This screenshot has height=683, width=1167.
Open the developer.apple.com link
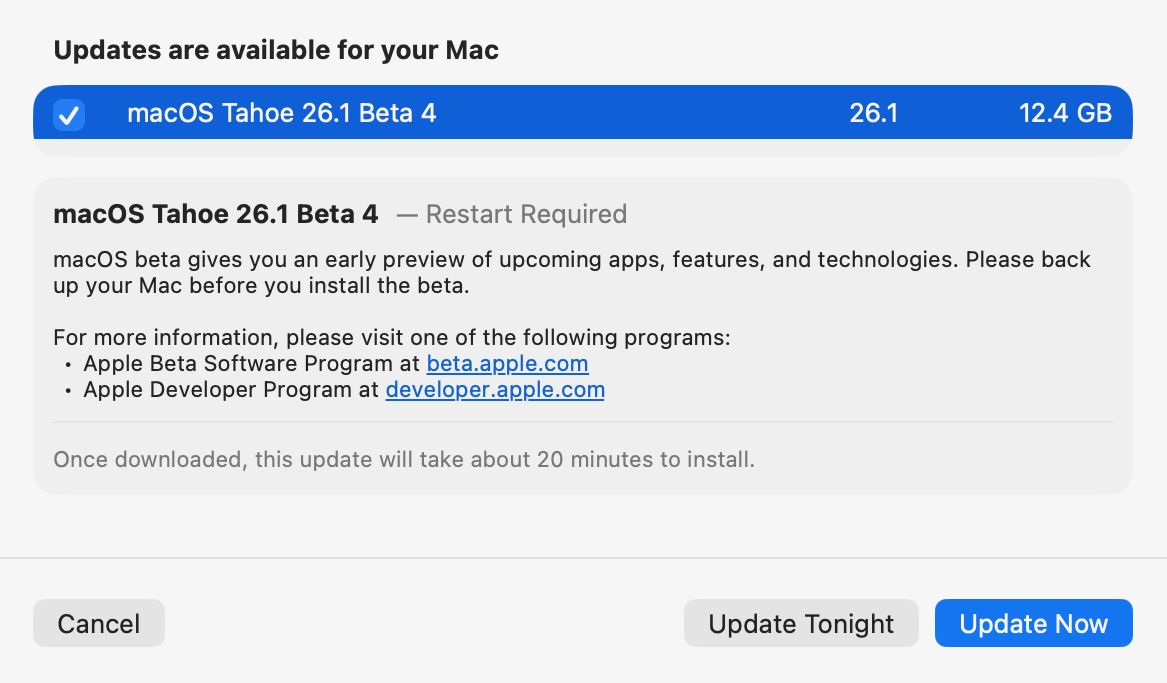(x=494, y=389)
